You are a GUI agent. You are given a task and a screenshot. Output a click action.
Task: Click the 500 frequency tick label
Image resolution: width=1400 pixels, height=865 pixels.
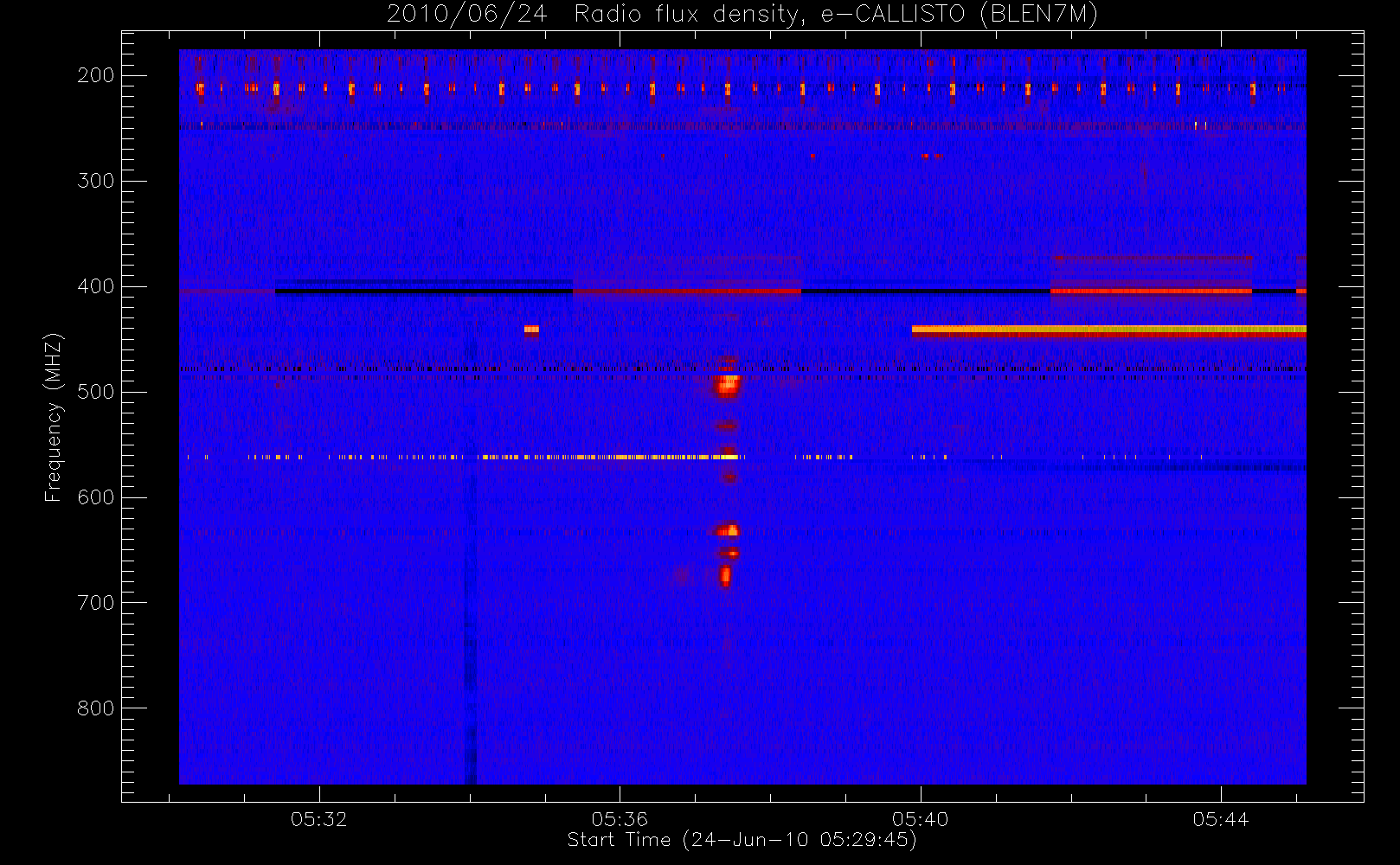pyautogui.click(x=96, y=392)
